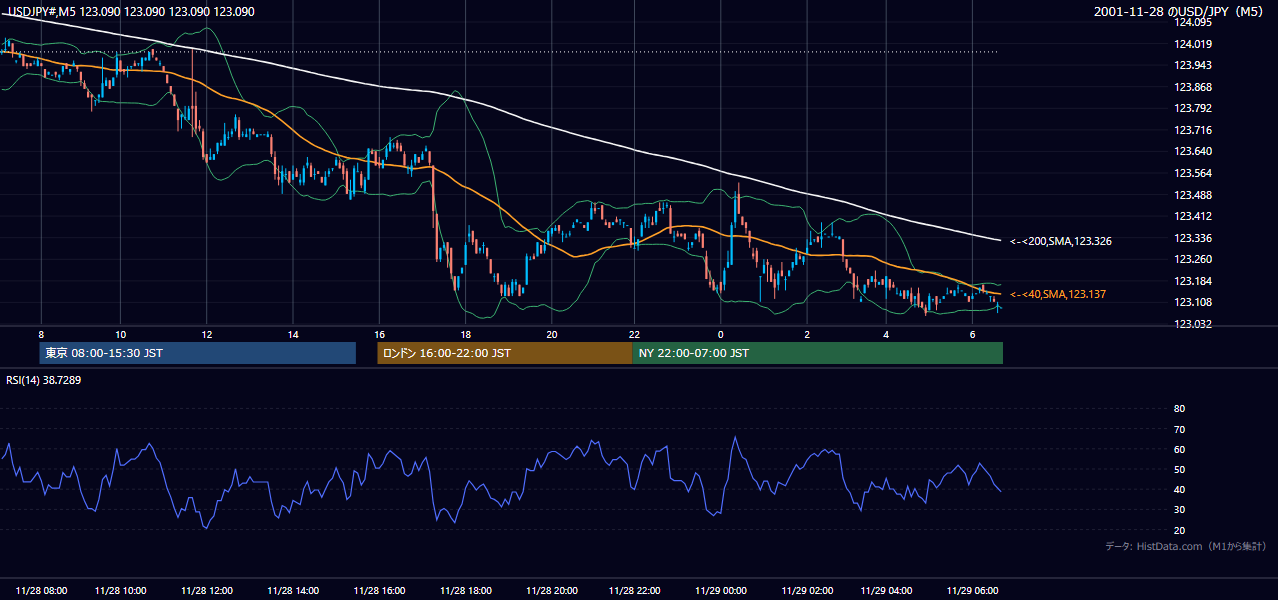Image resolution: width=1278 pixels, height=600 pixels.
Task: Click the NY 22:00-07:00 JST session bar
Action: (x=817, y=353)
